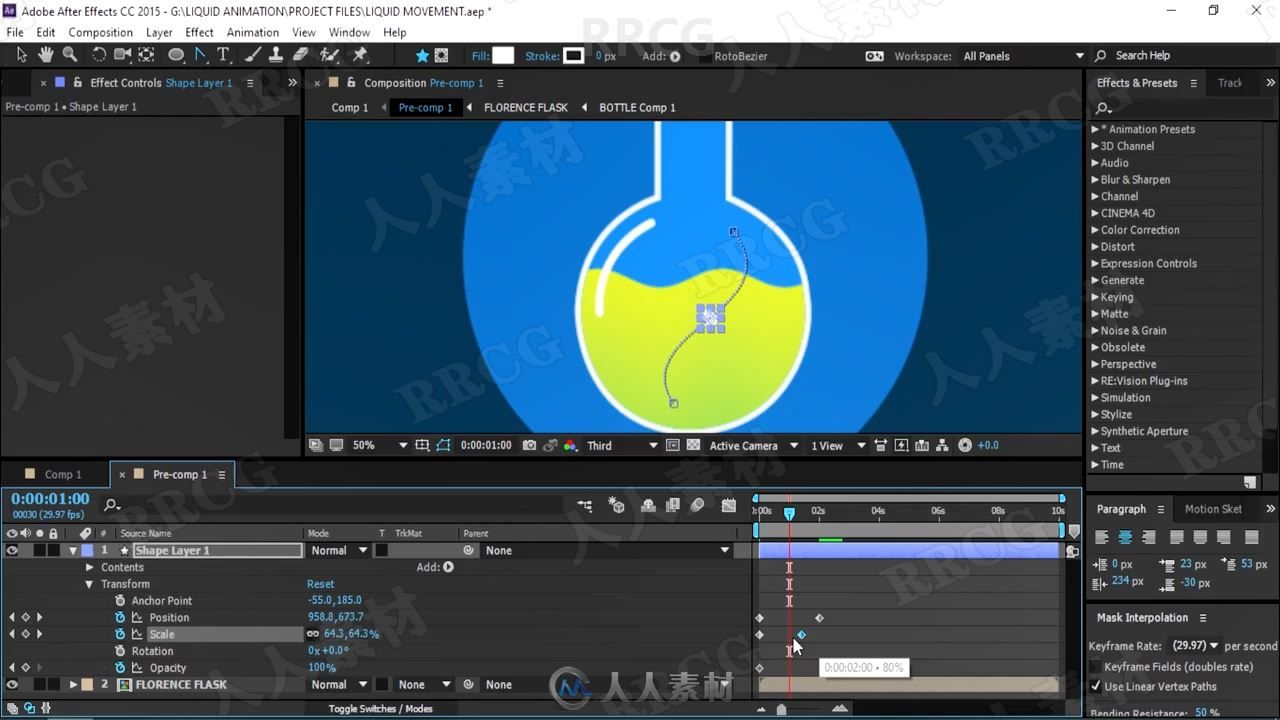Enable Motion Blur switch in timeline header
Screen dimensions: 1280x720
tap(697, 506)
